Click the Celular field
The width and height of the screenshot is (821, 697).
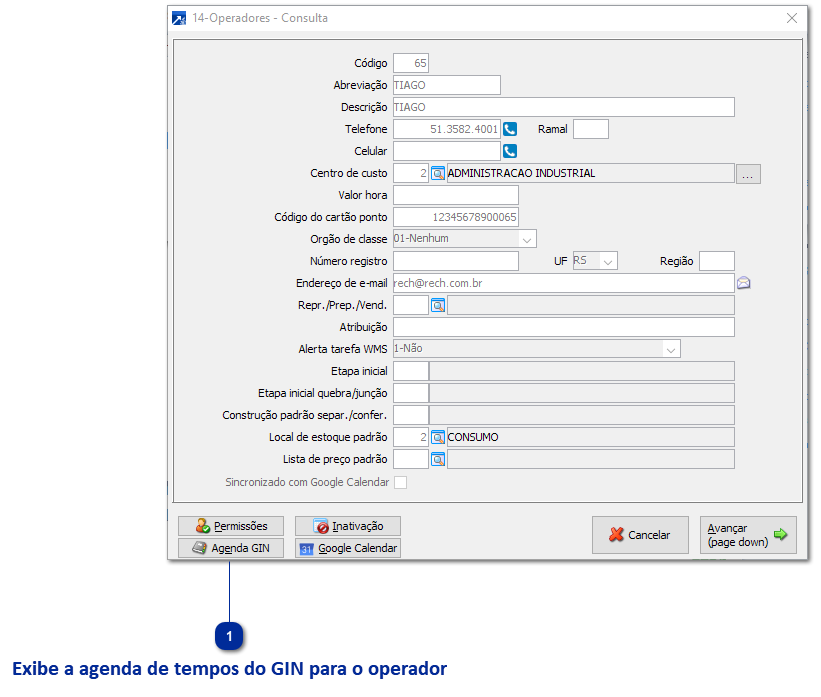447,151
